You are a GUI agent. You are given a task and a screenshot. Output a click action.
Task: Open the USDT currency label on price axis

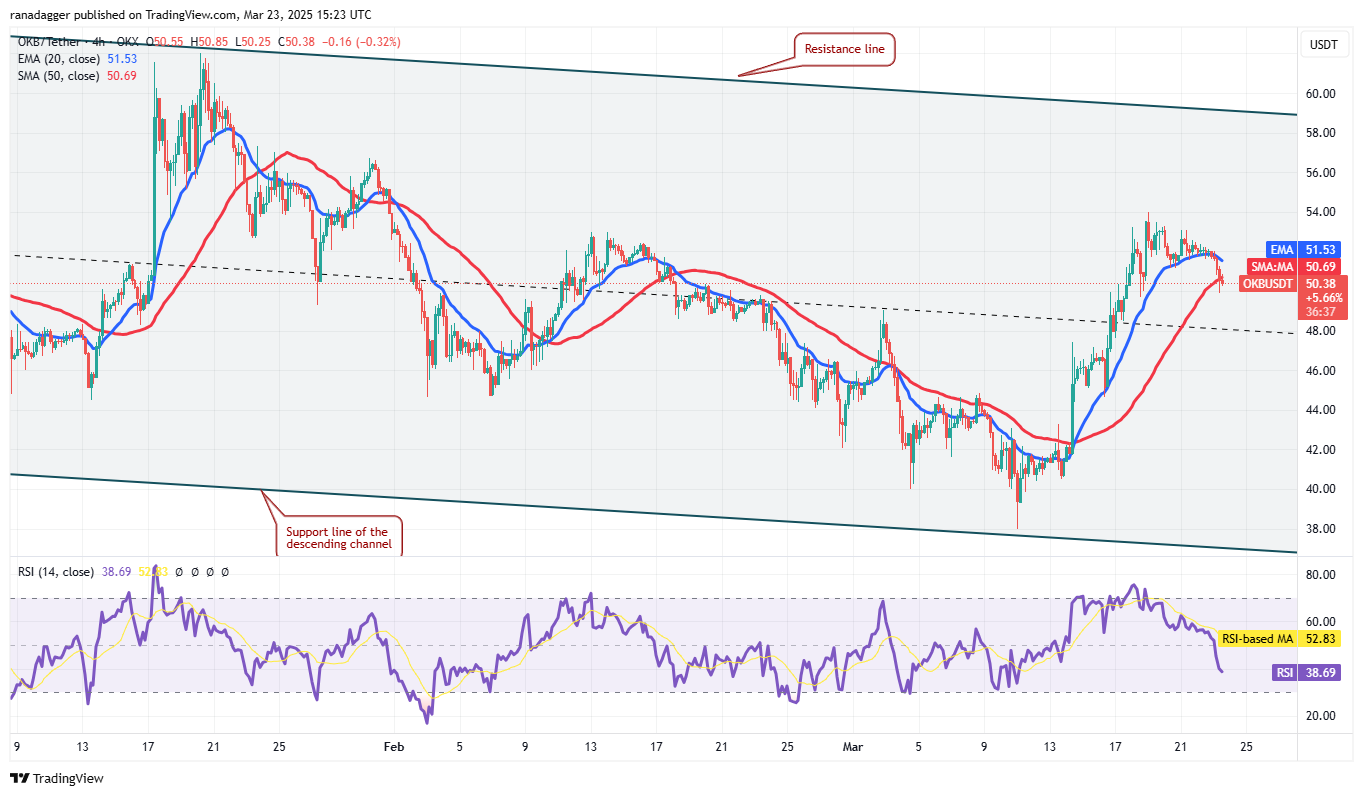tap(1322, 45)
